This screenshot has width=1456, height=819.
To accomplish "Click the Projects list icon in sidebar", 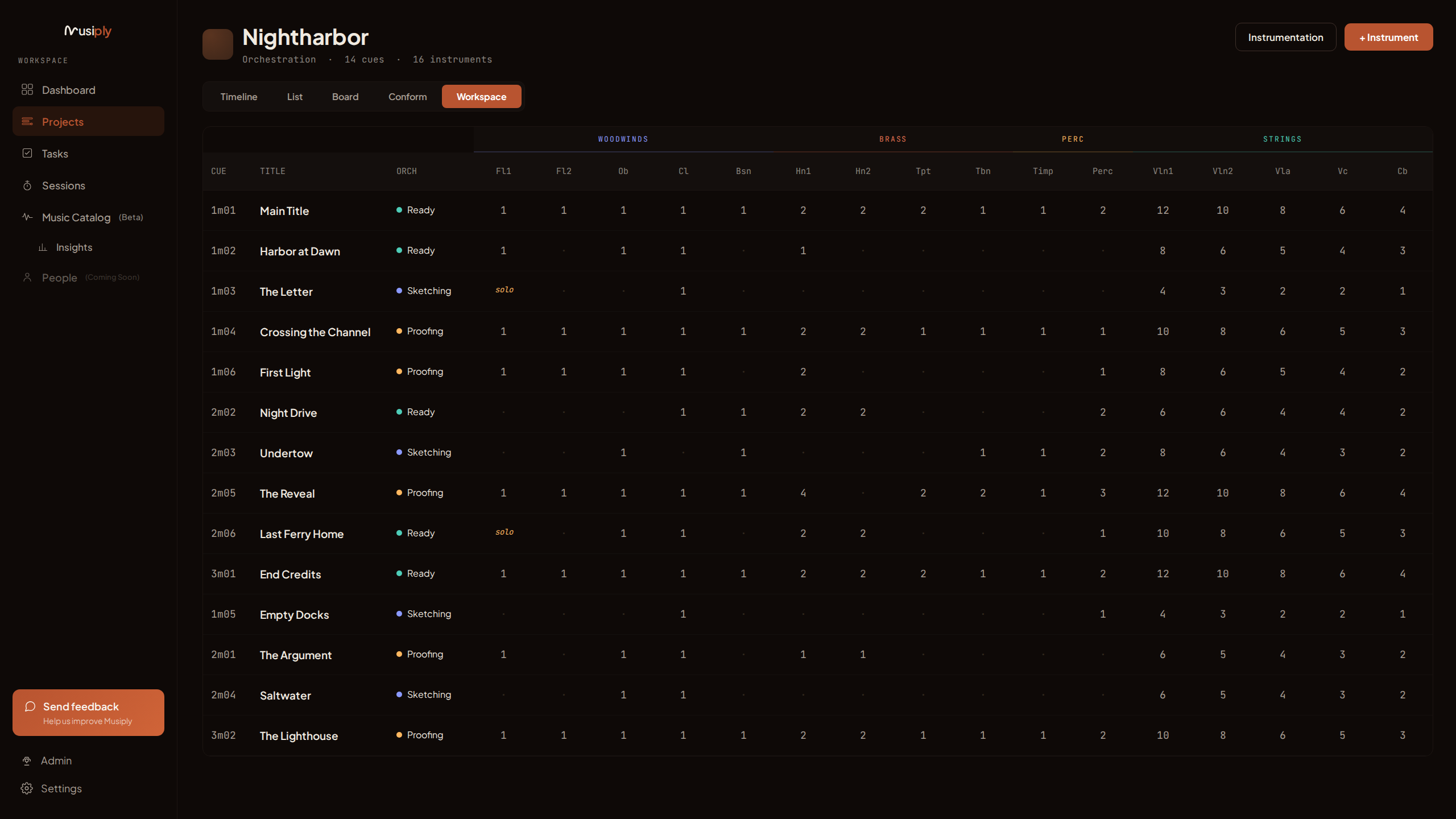I will [x=27, y=121].
